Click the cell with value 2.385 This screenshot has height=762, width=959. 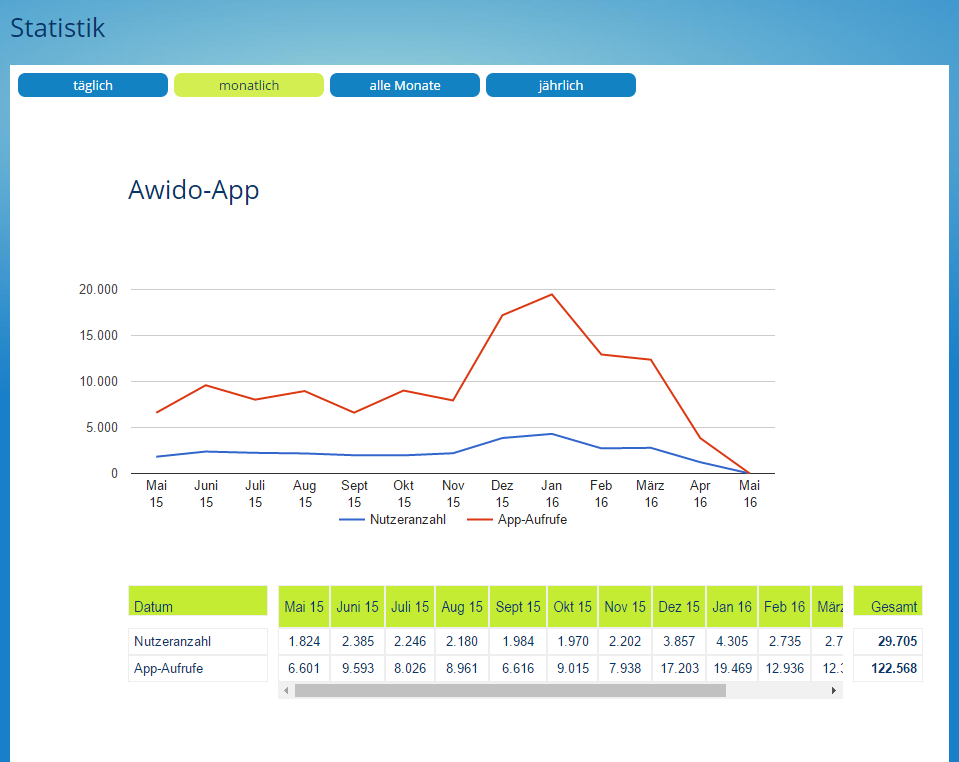click(x=358, y=642)
